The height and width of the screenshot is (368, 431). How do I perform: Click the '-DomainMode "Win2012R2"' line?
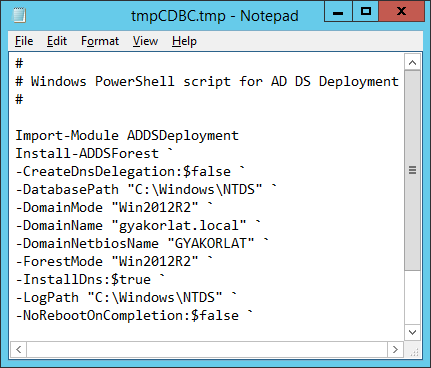coord(114,207)
